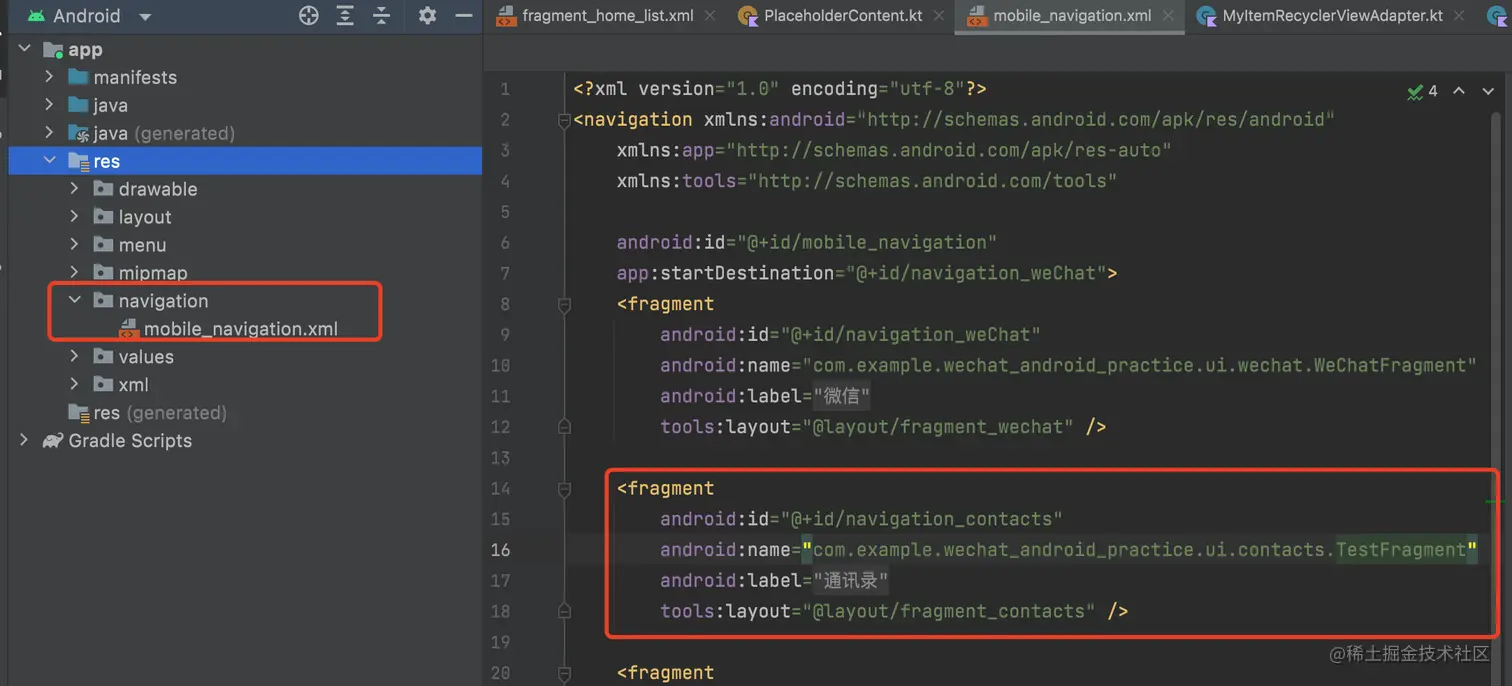1512x686 pixels.
Task: Expand the xml folder chevron
Action: pos(75,384)
